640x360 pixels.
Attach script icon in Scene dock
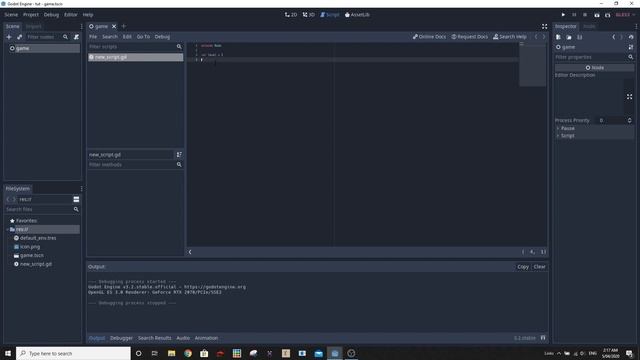point(76,37)
